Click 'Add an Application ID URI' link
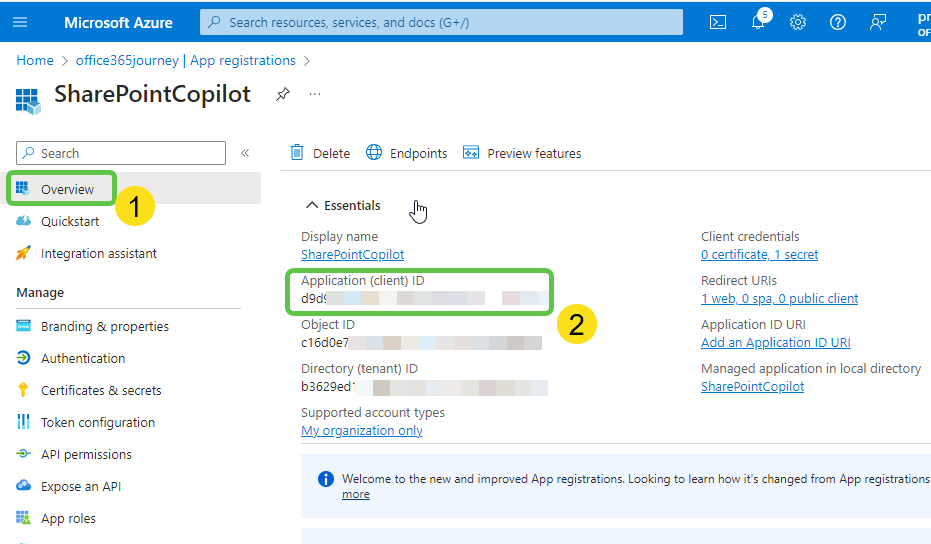 tap(775, 343)
